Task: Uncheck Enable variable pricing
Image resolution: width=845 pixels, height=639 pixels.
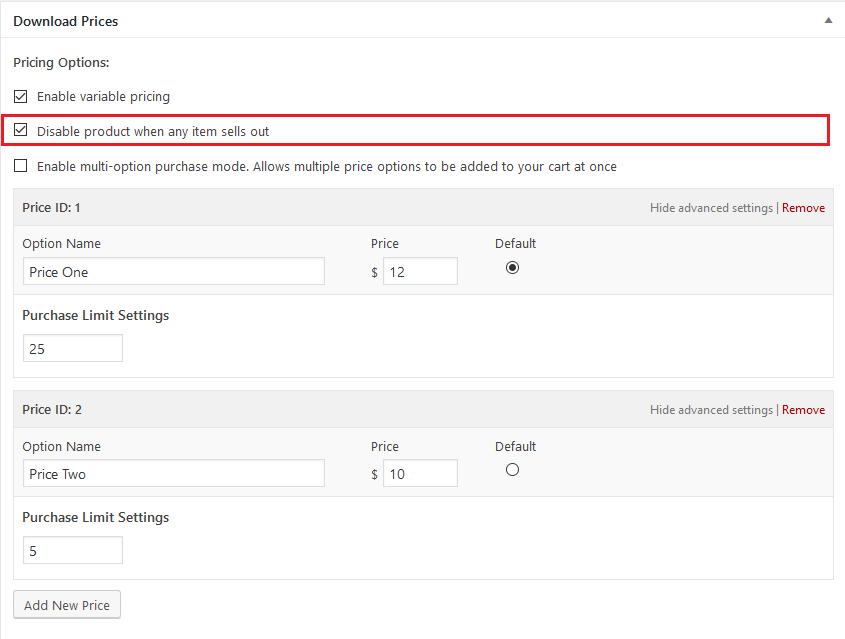Action: (x=21, y=97)
